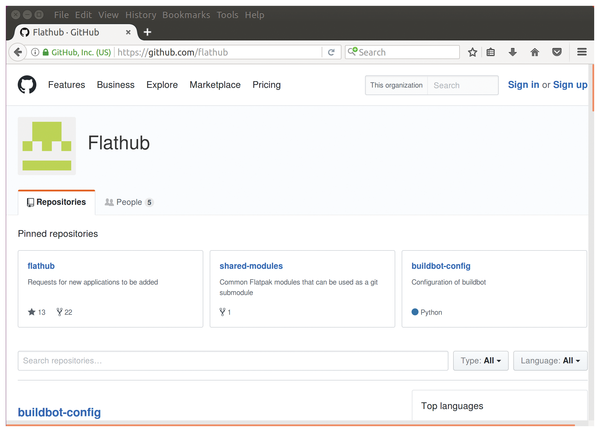This screenshot has height=432, width=600.
Task: Click the Sign up link
Action: (x=570, y=85)
